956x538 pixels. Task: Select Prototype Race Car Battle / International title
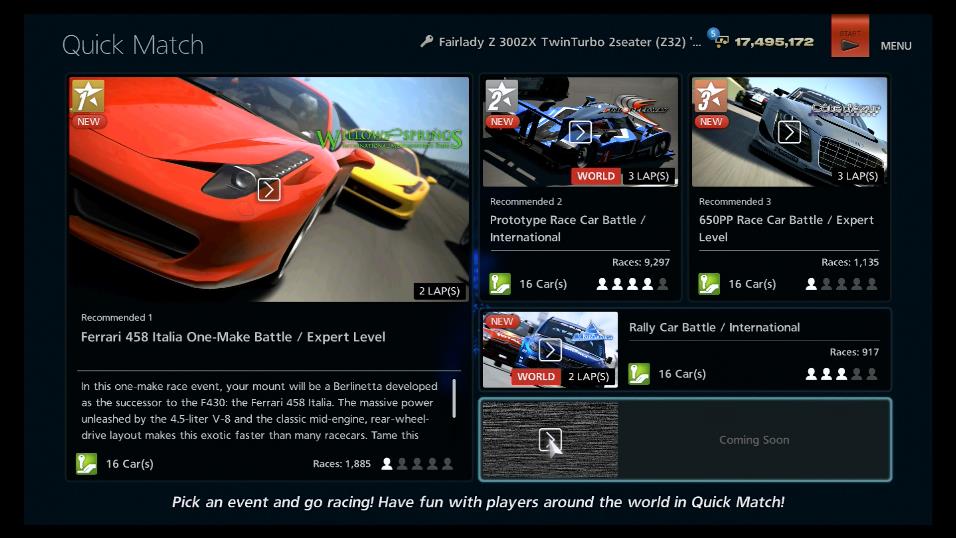[568, 229]
